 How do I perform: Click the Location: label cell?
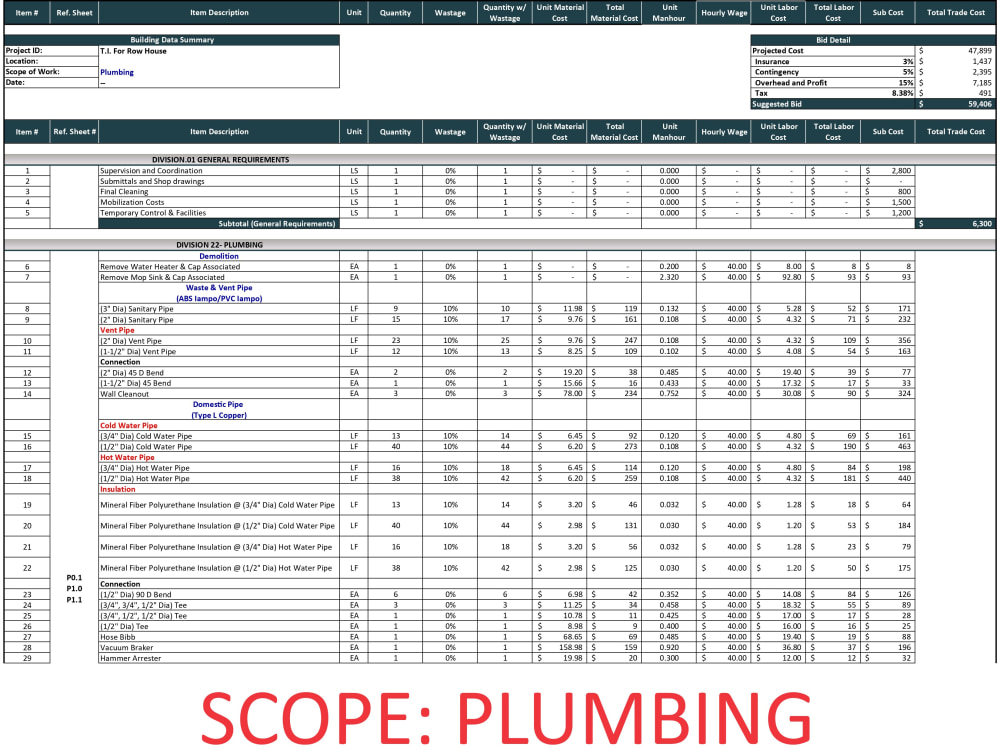click(x=51, y=61)
